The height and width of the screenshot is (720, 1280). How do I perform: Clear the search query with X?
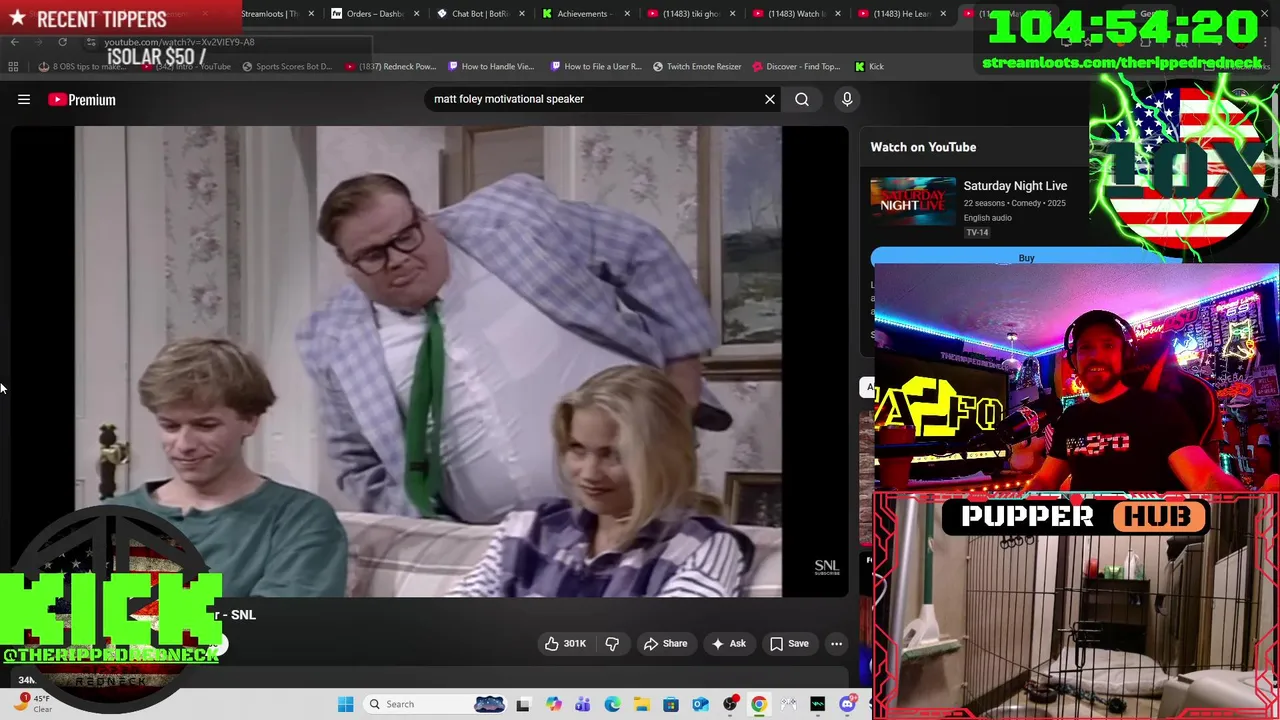tap(770, 99)
